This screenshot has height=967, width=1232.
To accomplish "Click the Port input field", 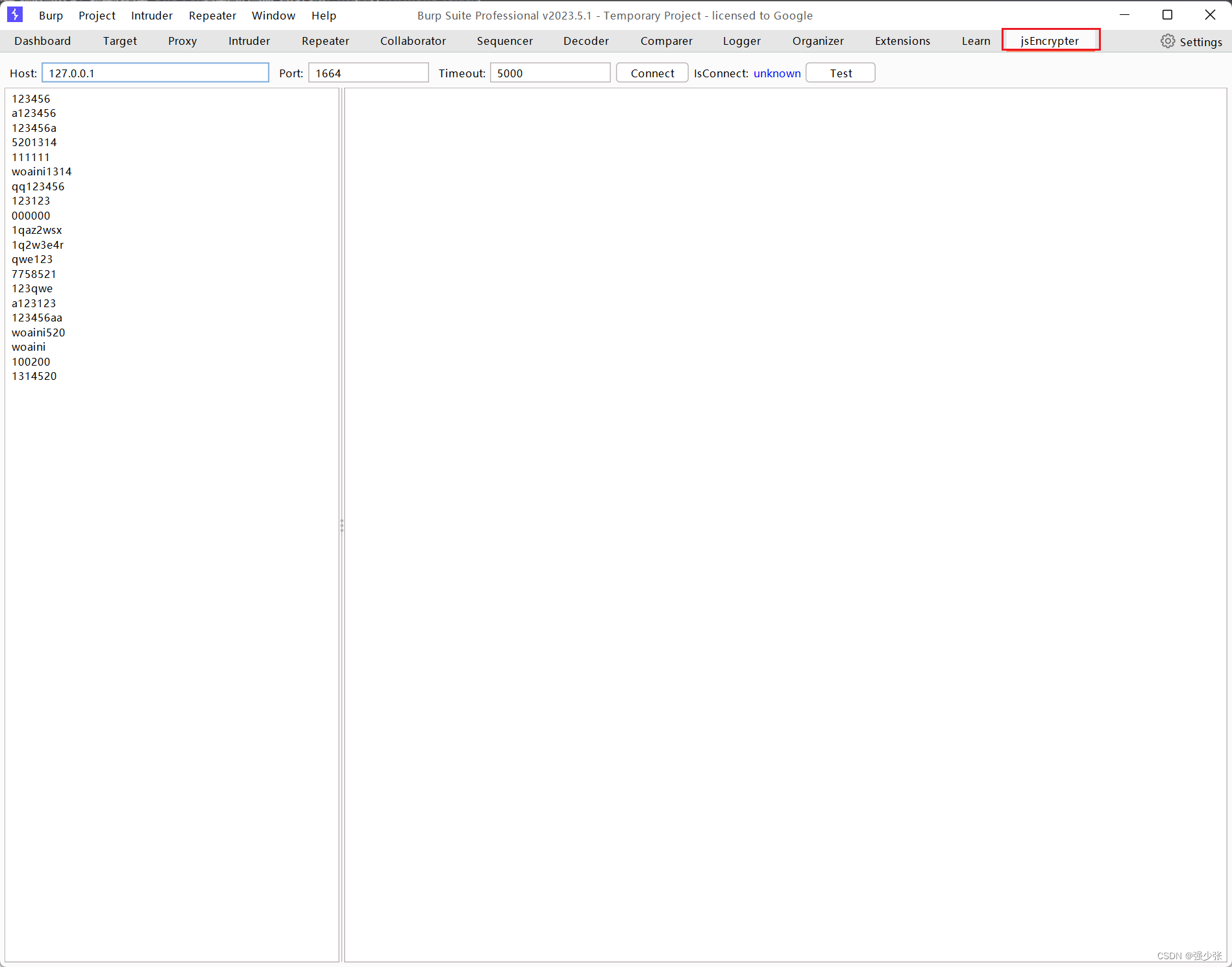I will (x=368, y=73).
